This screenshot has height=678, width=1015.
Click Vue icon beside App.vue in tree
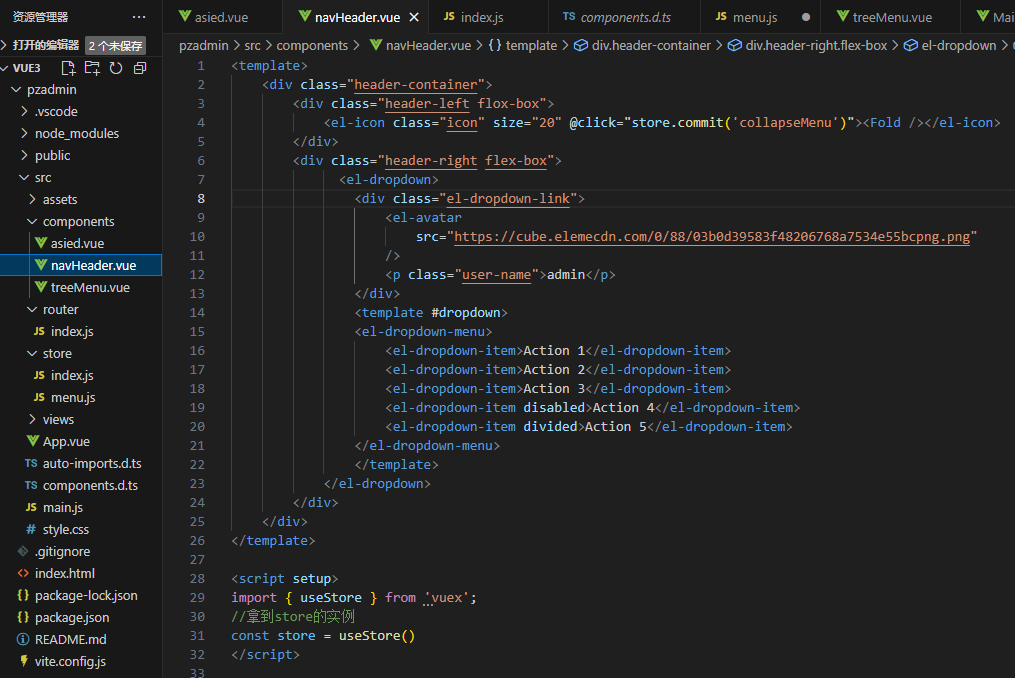[x=33, y=441]
